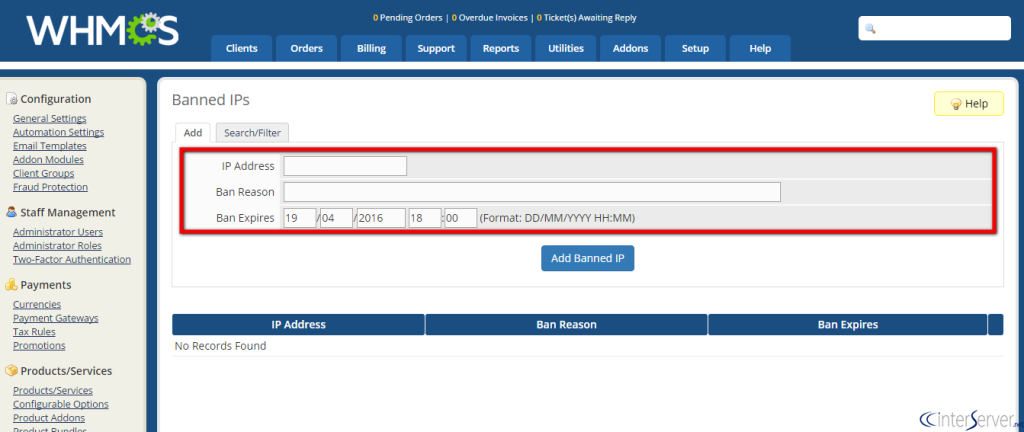Image resolution: width=1024 pixels, height=432 pixels.
Task: Open the Reports menu tab
Action: click(501, 48)
